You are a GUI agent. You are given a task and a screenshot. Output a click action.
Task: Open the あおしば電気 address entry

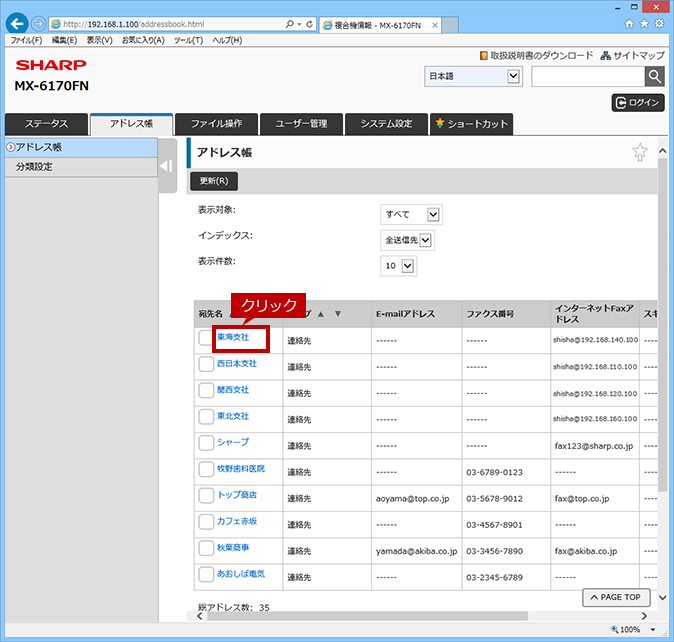(241, 574)
